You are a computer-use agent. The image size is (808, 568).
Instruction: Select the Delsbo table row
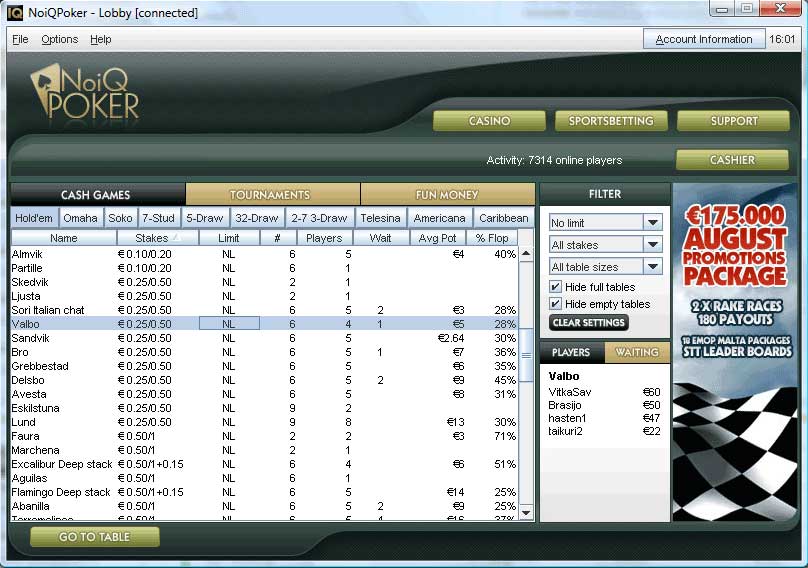click(x=264, y=380)
